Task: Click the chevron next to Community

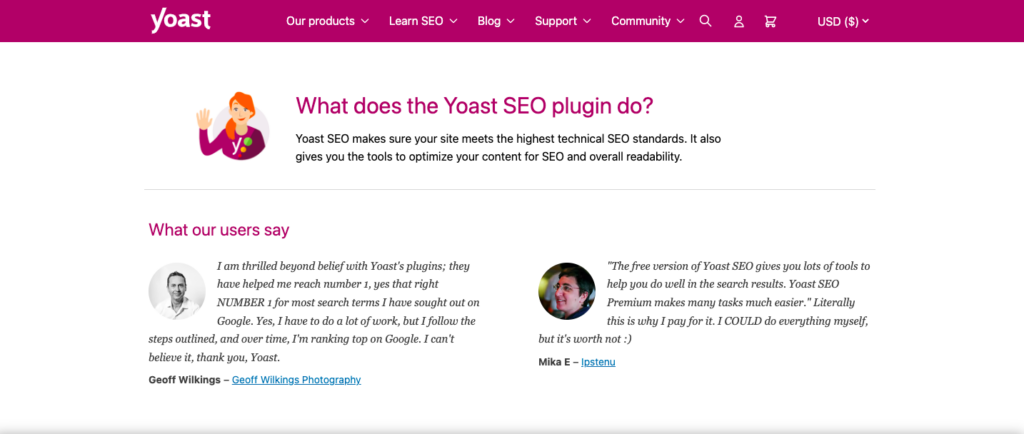Action: [x=680, y=21]
